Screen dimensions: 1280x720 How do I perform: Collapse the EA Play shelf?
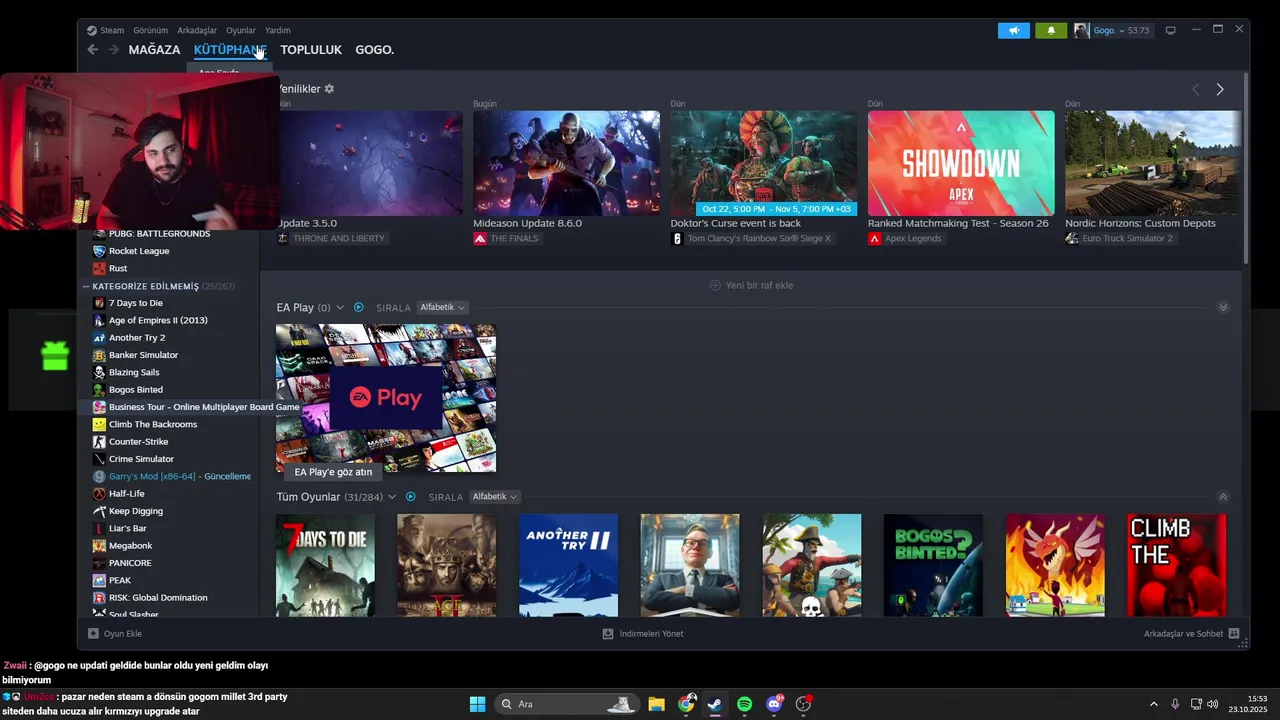(1223, 308)
